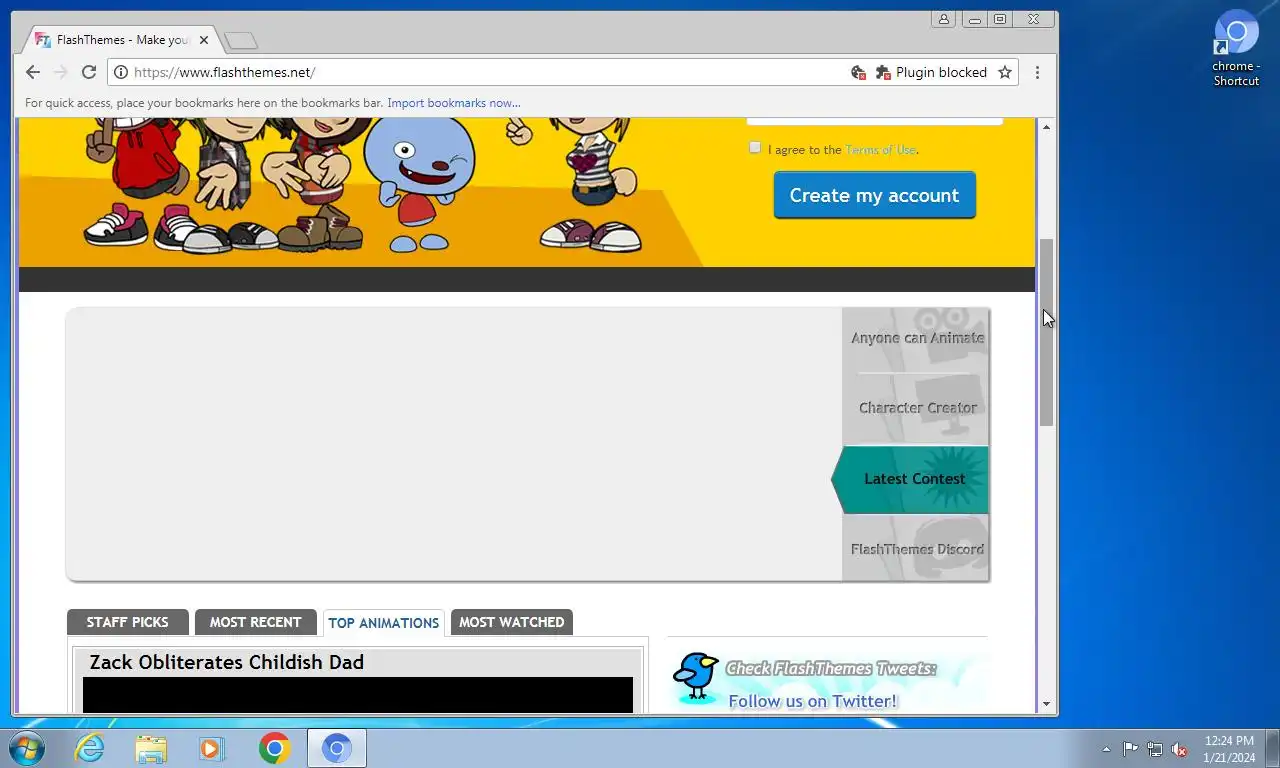Select the FlashThemes browser tab
The image size is (1280, 768).
coord(120,40)
